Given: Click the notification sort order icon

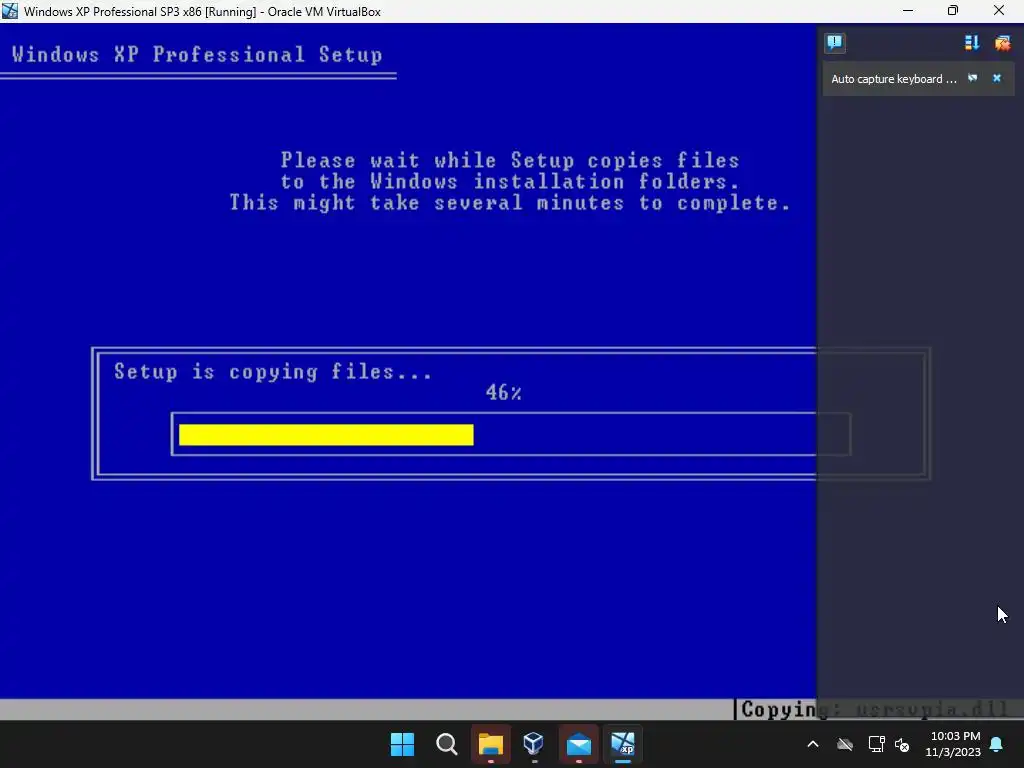Looking at the screenshot, I should coord(972,43).
